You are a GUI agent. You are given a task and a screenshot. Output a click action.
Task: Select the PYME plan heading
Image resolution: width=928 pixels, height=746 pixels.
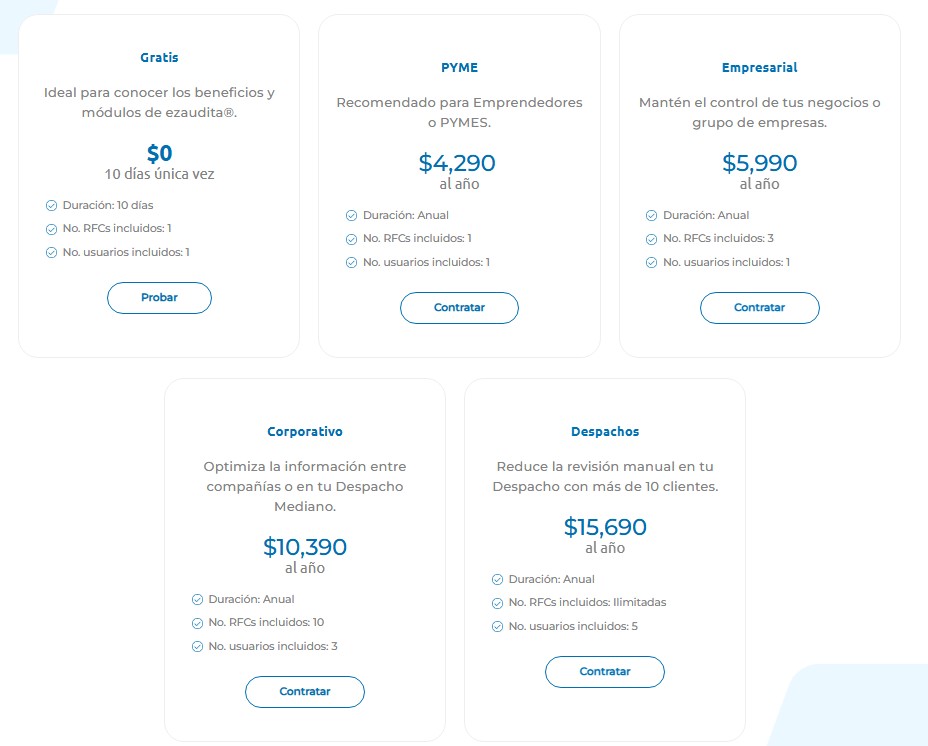click(x=459, y=67)
